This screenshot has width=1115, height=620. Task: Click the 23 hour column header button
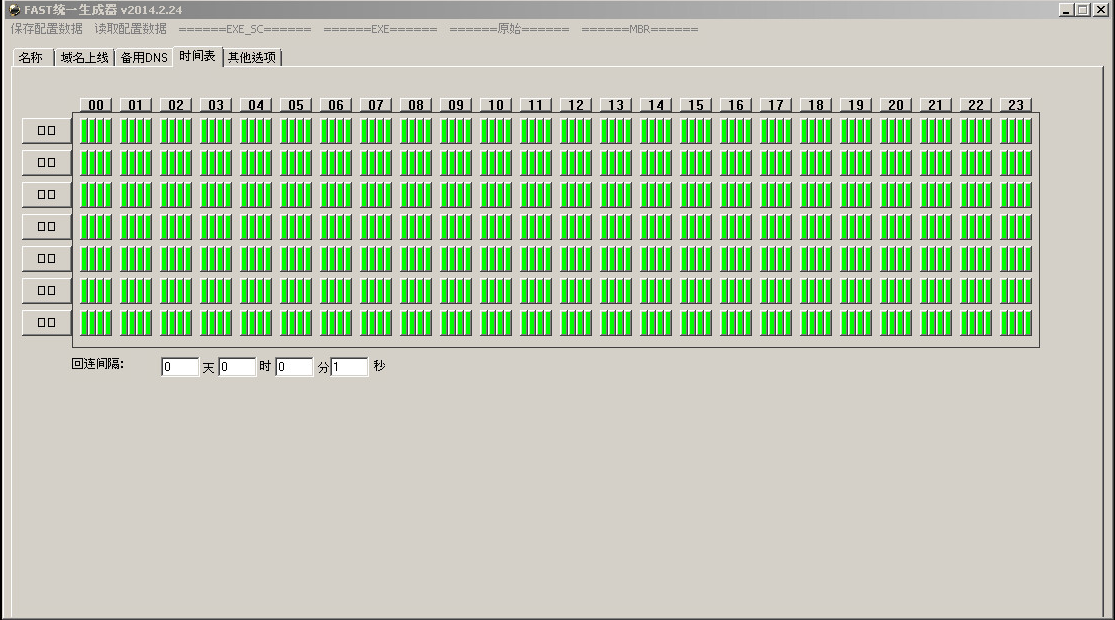(1016, 105)
